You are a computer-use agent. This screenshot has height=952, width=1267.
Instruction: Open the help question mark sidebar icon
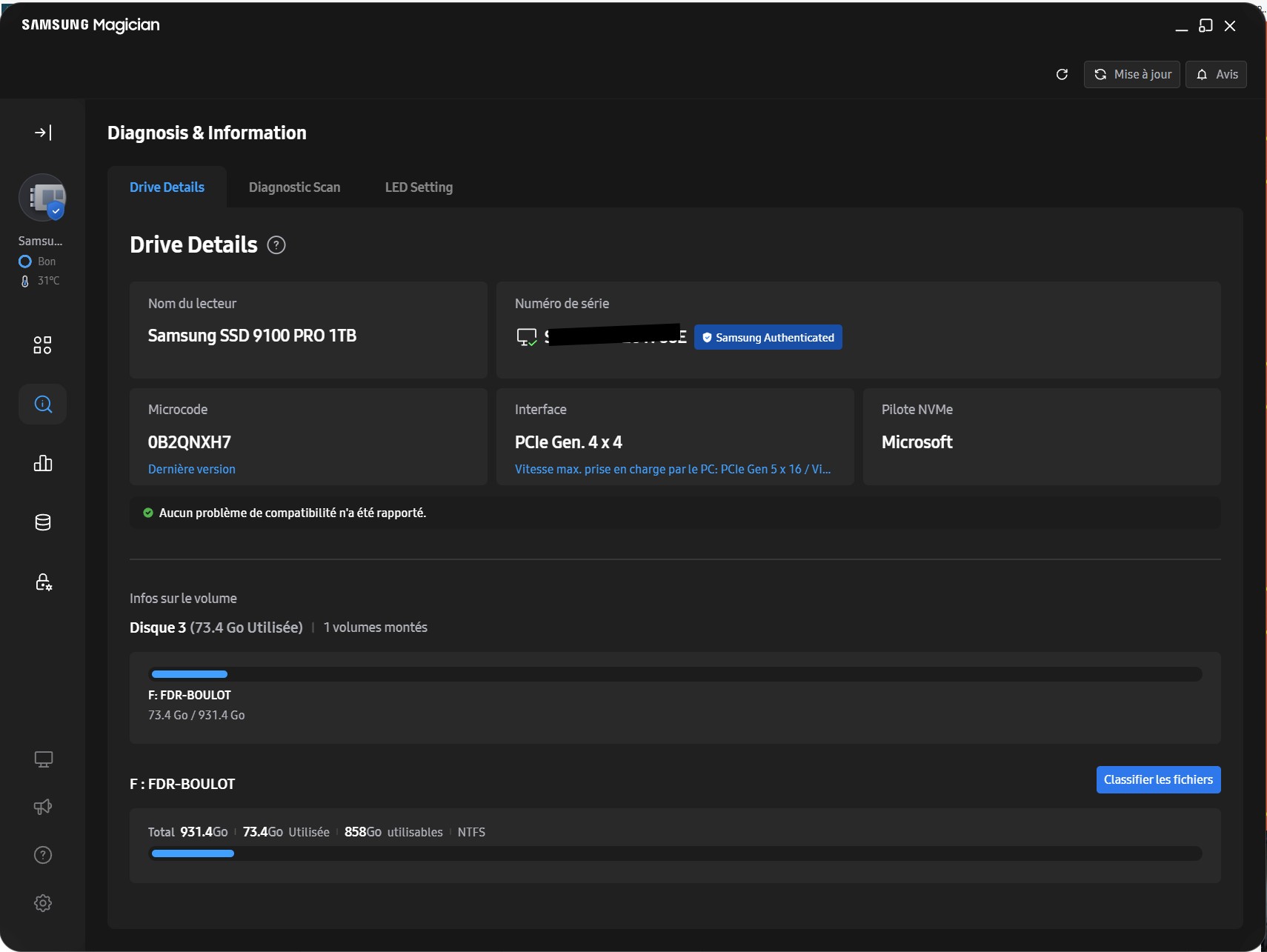pos(43,855)
